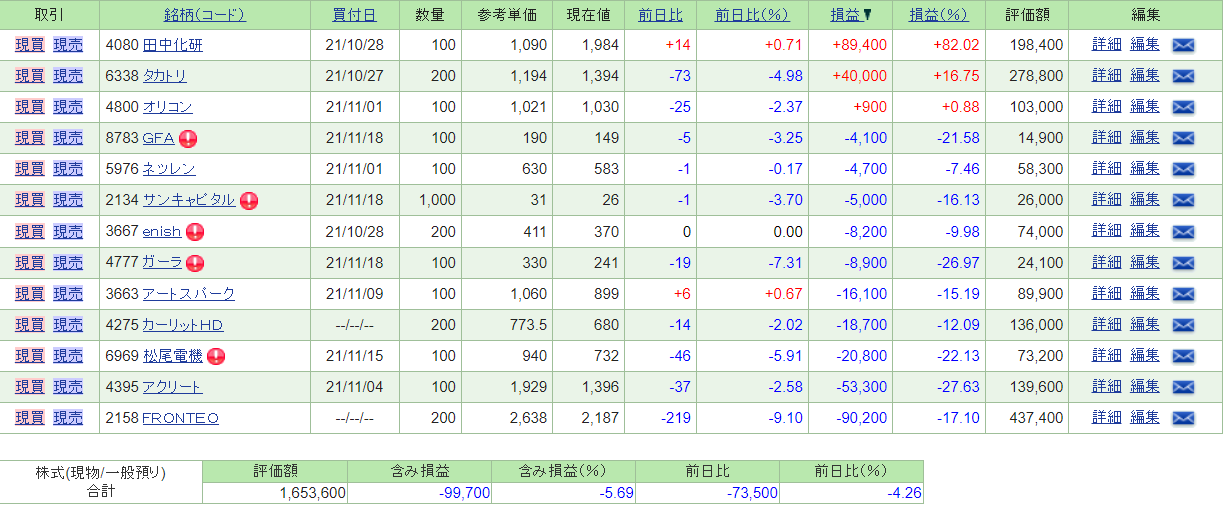1226x509 pixels.
Task: Click mail alert icon for 松尾電機 row
Action: (x=1183, y=356)
